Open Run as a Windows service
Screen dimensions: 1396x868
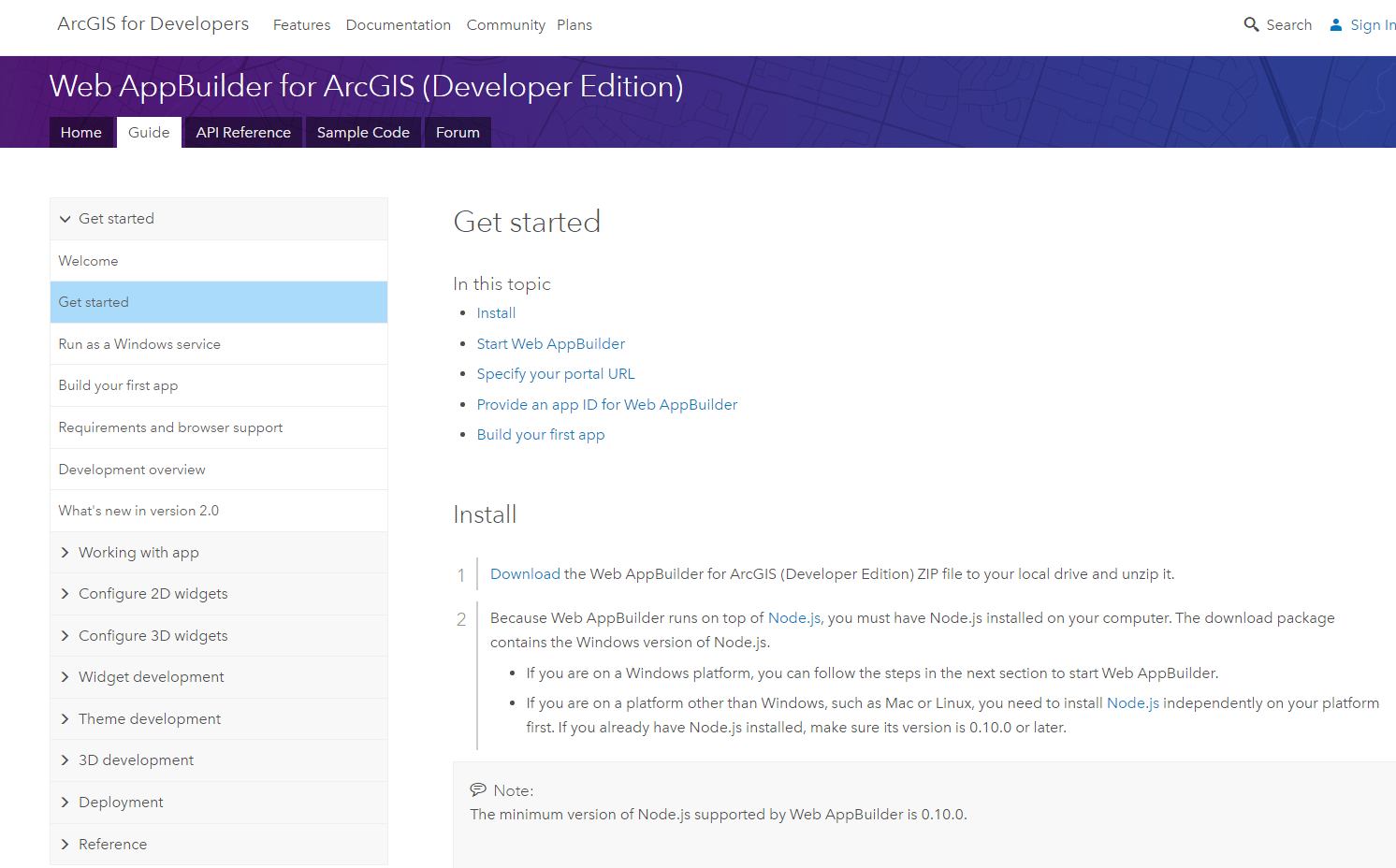(219, 344)
